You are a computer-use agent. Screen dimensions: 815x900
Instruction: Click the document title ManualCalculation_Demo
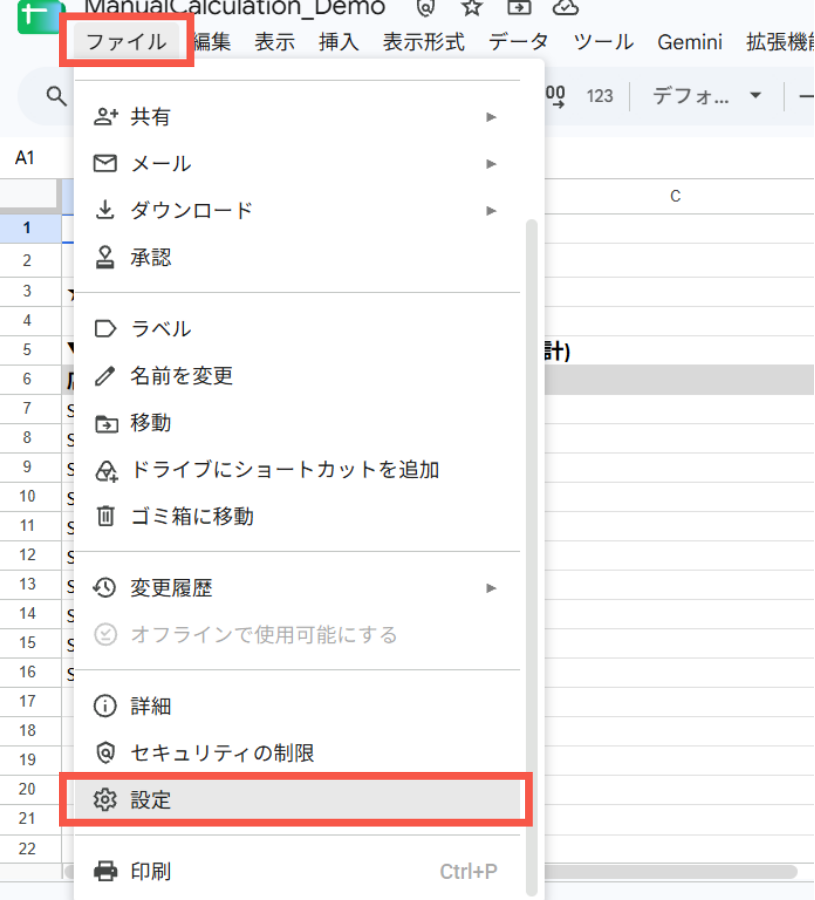tap(235, 7)
